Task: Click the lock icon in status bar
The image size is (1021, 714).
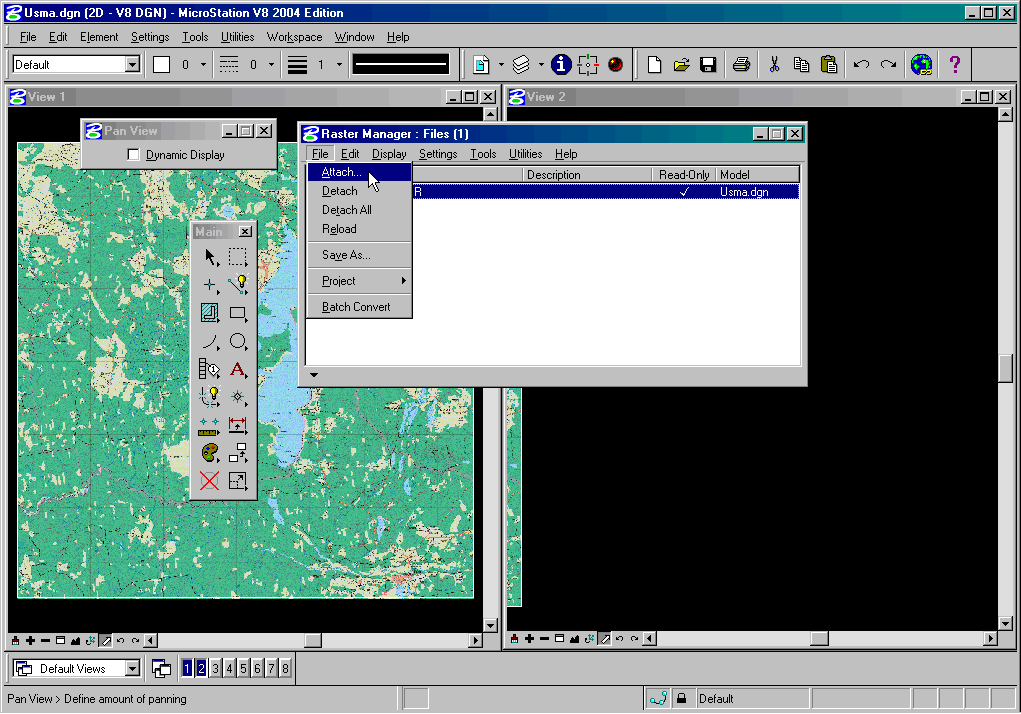Action: click(x=682, y=698)
